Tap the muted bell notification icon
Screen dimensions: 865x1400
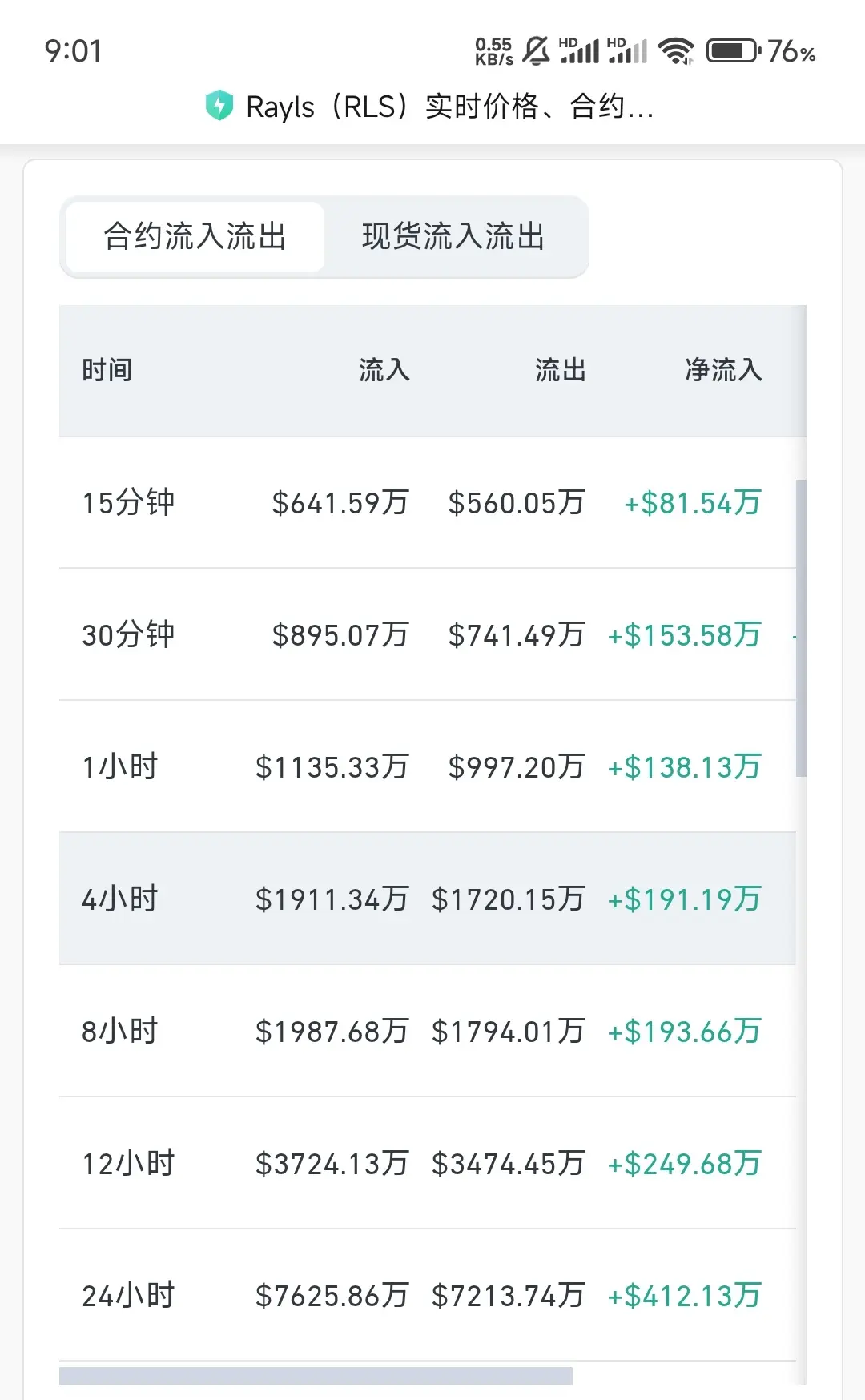(536, 51)
